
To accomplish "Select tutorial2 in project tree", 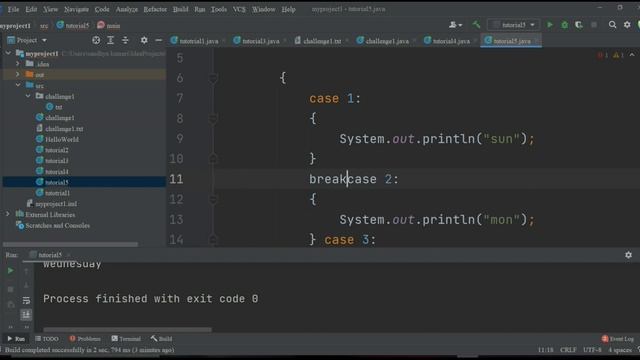I will 56,150.
